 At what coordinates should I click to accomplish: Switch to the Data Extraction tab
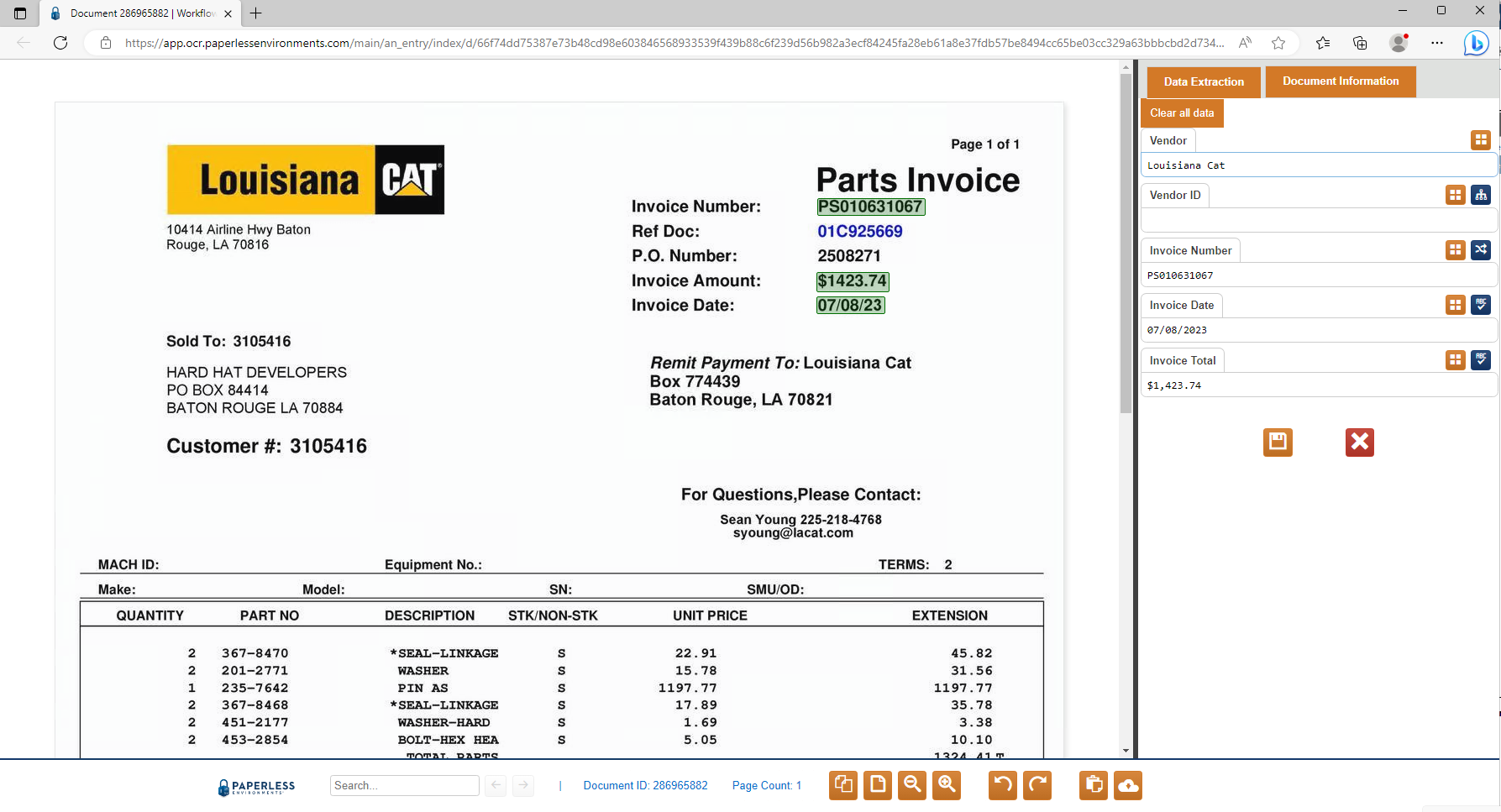tap(1204, 82)
